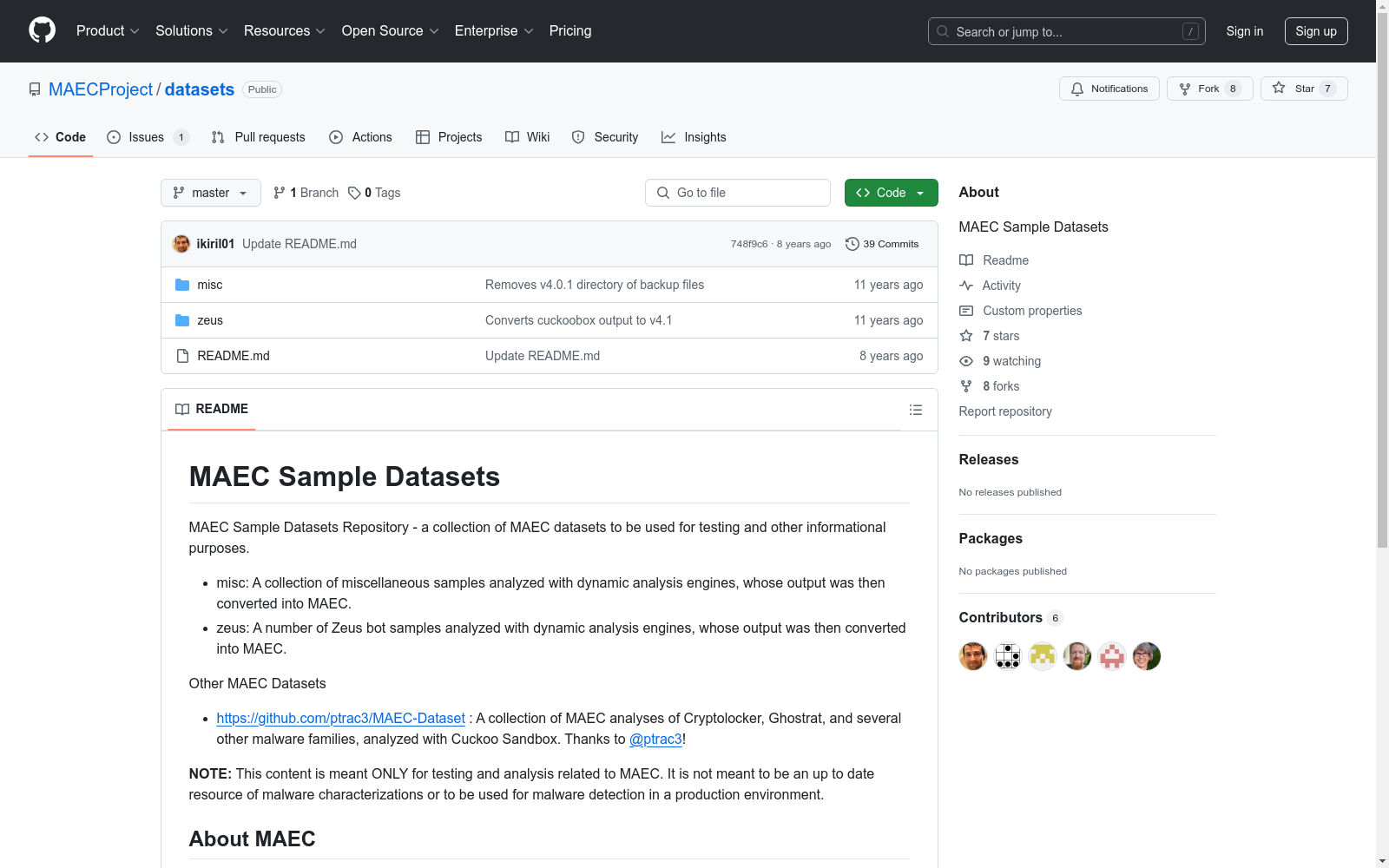Image resolution: width=1389 pixels, height=868 pixels.
Task: Open commit hash 748f9c6
Action: click(x=749, y=244)
